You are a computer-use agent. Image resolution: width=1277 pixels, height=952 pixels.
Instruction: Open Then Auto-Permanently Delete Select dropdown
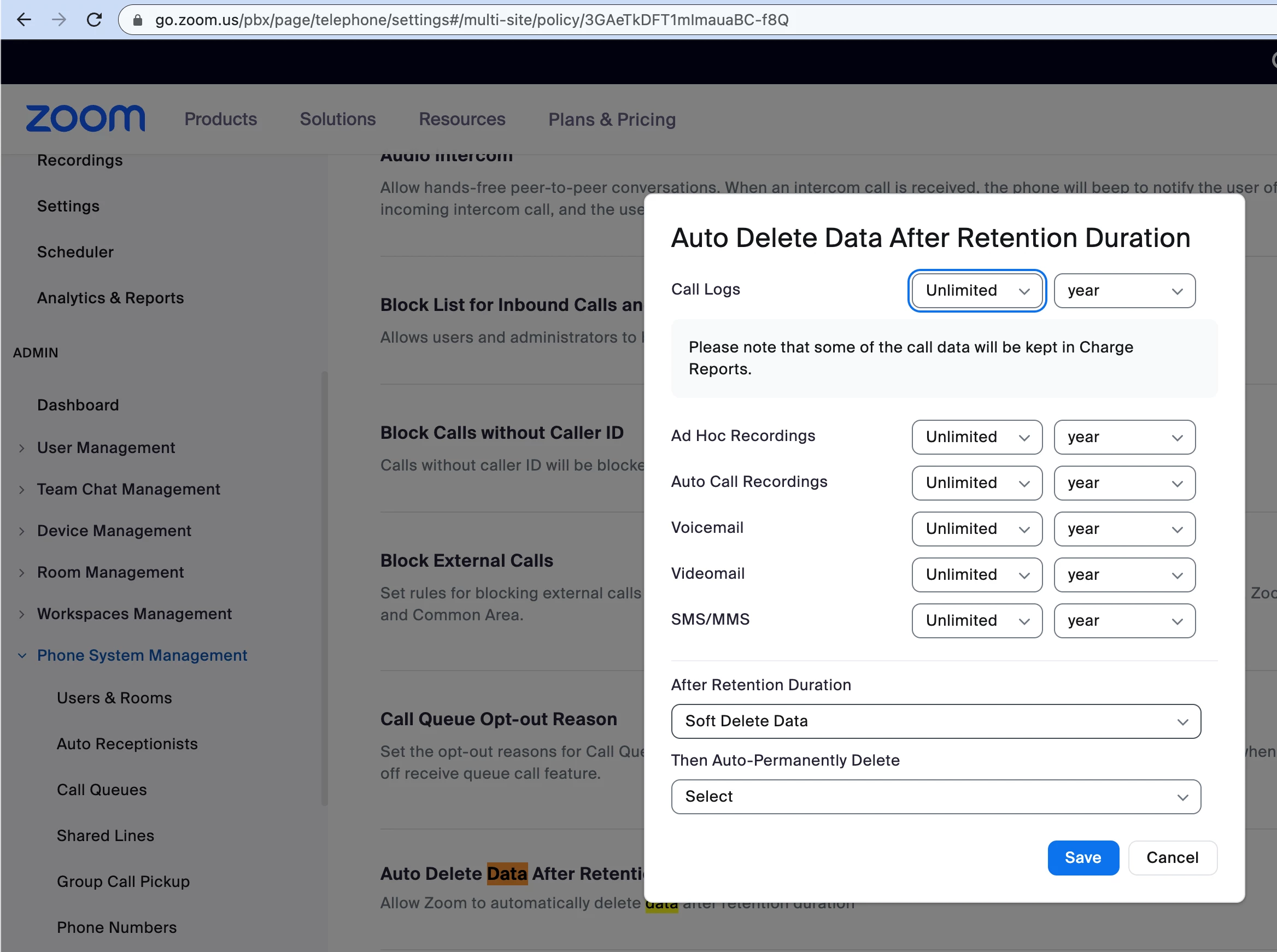coord(935,797)
